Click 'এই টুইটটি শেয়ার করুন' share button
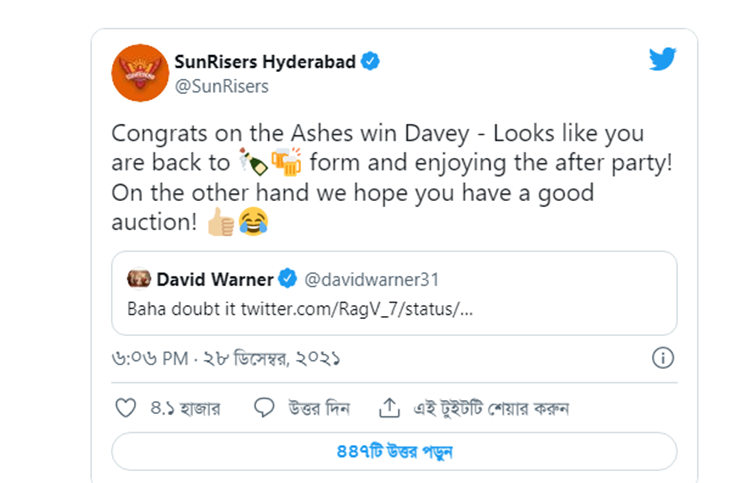 point(491,408)
